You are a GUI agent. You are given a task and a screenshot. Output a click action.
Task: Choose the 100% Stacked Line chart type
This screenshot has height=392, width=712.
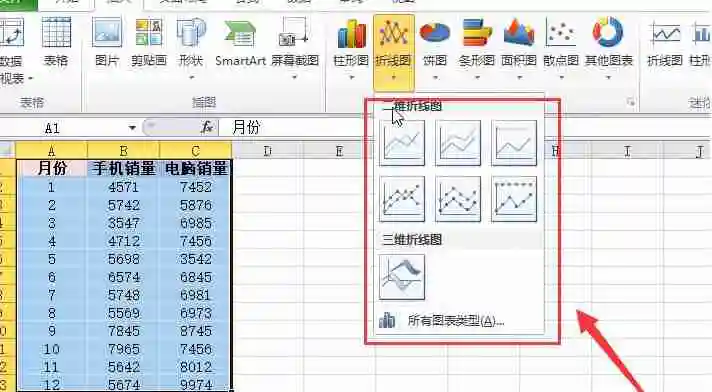point(514,143)
